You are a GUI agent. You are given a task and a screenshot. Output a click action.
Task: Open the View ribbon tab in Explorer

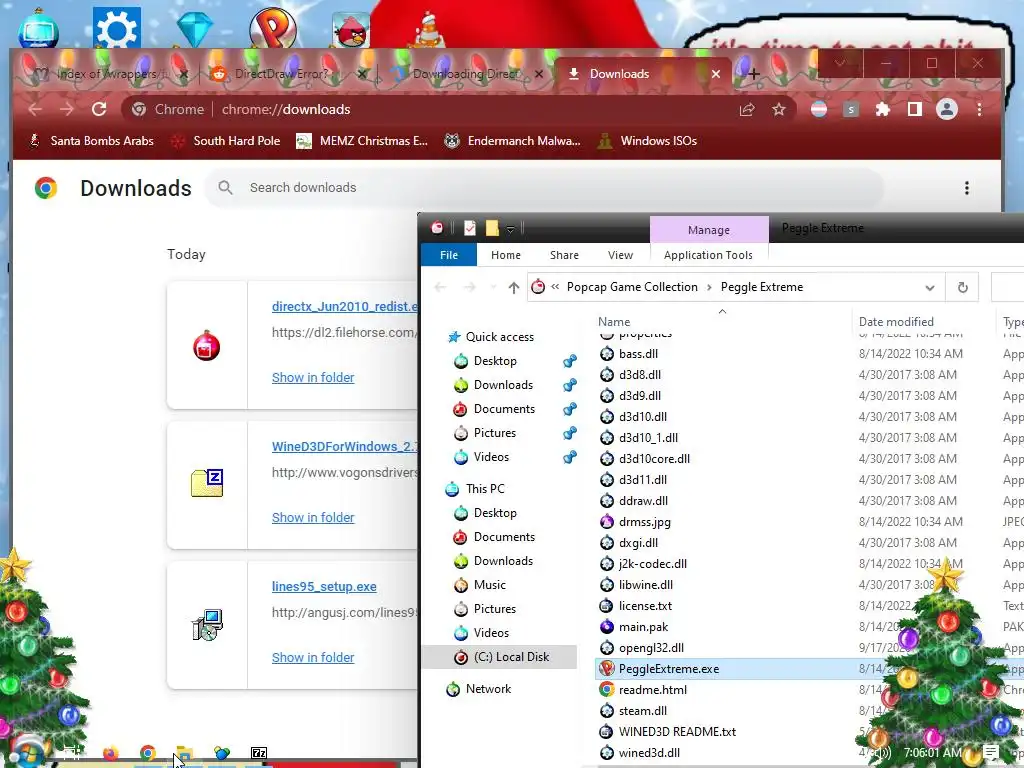click(620, 255)
